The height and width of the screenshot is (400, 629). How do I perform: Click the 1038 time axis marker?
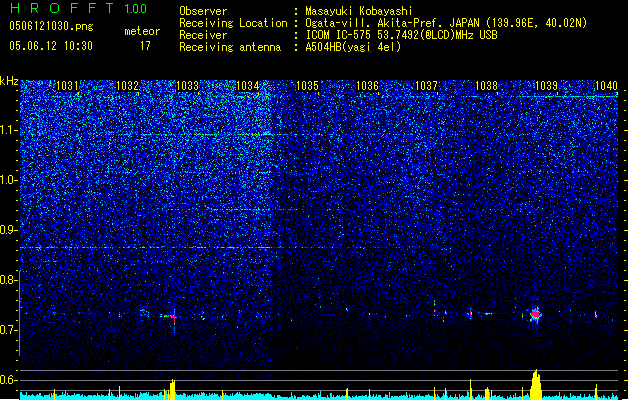pos(486,86)
